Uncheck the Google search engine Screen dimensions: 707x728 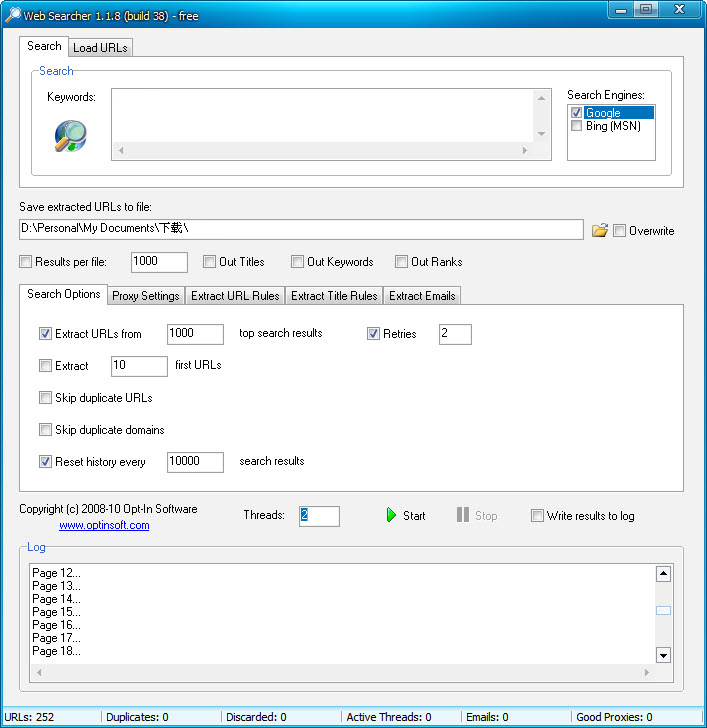point(576,113)
